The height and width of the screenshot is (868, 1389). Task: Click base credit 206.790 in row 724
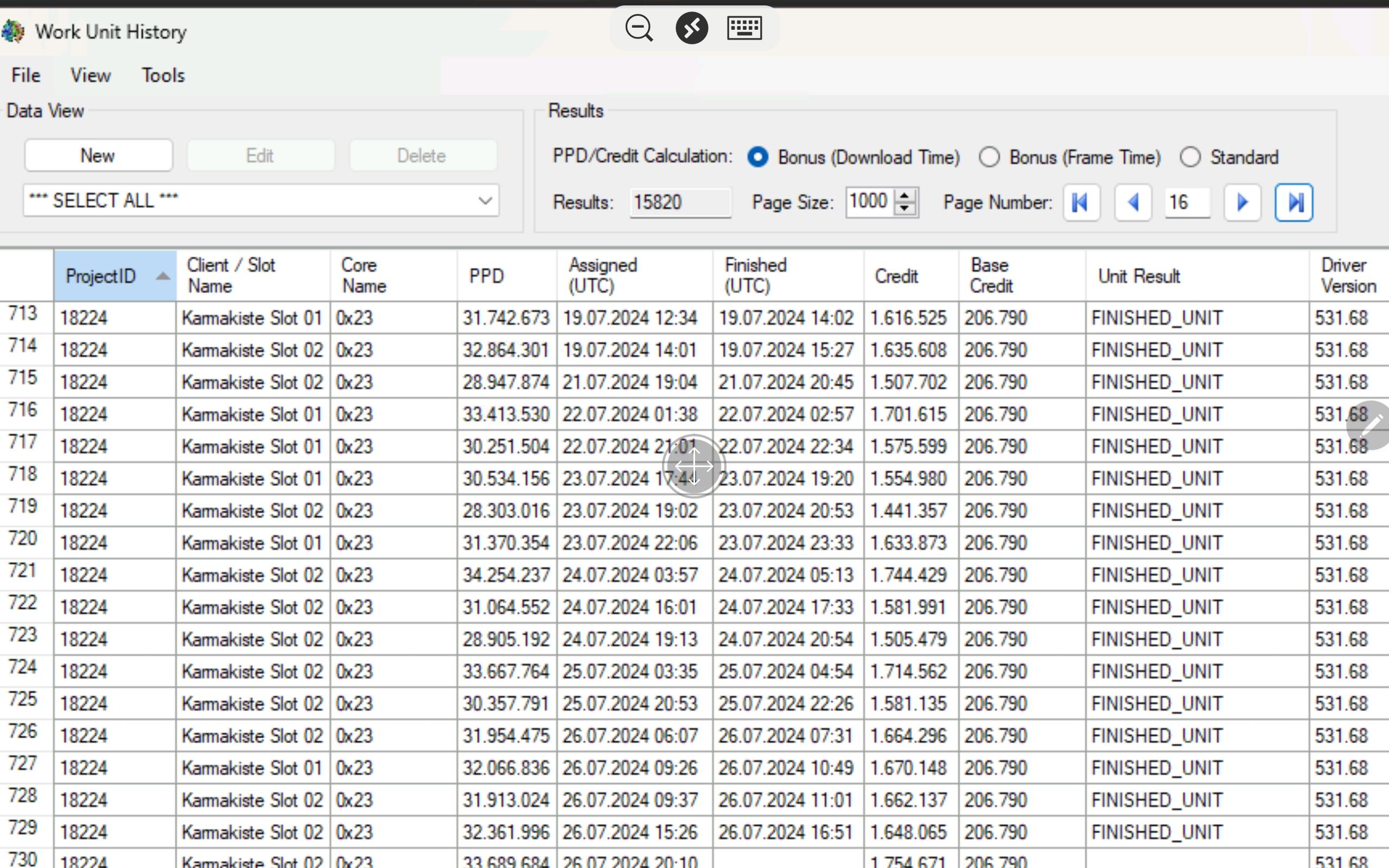(996, 672)
